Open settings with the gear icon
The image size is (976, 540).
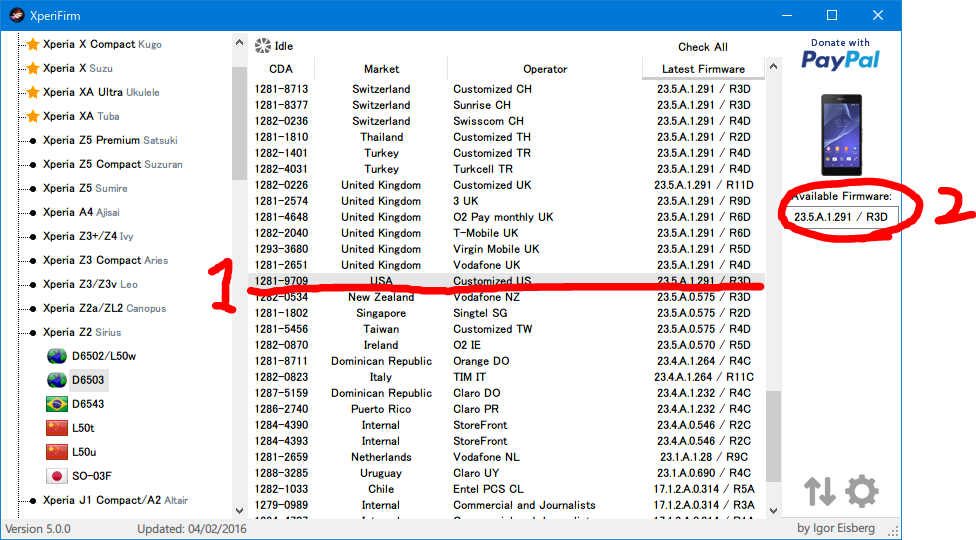tap(862, 491)
